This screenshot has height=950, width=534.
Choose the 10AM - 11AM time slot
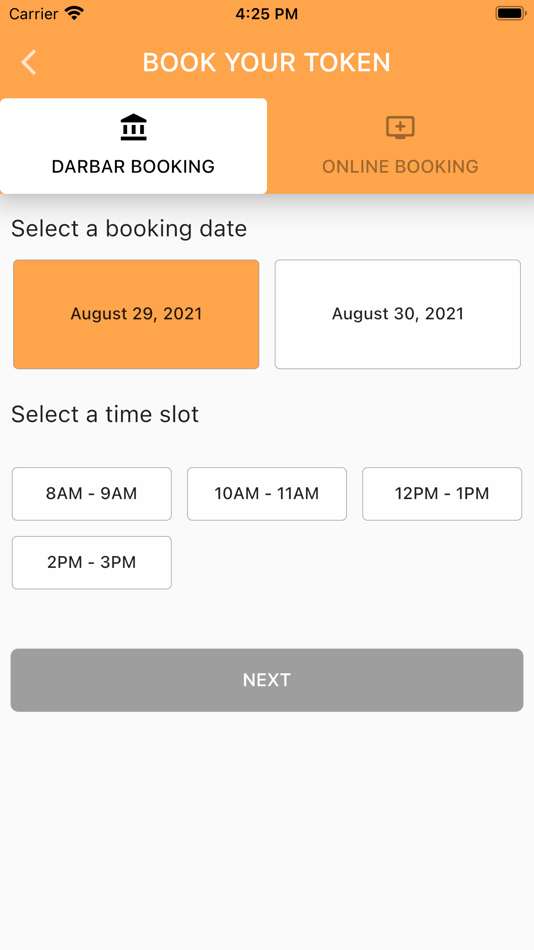(267, 494)
